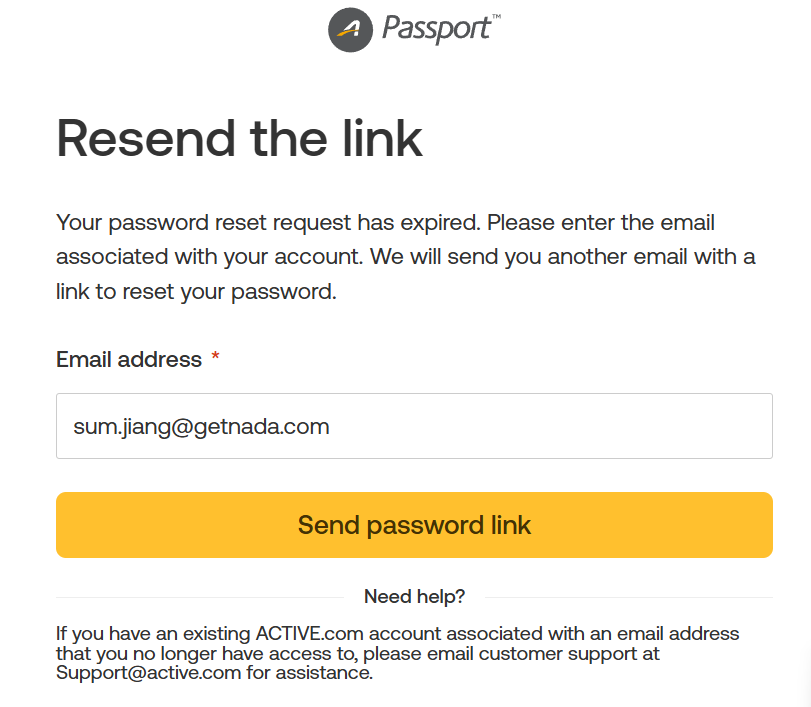
Task: Click the Support@active.com email address
Action: coord(148,672)
